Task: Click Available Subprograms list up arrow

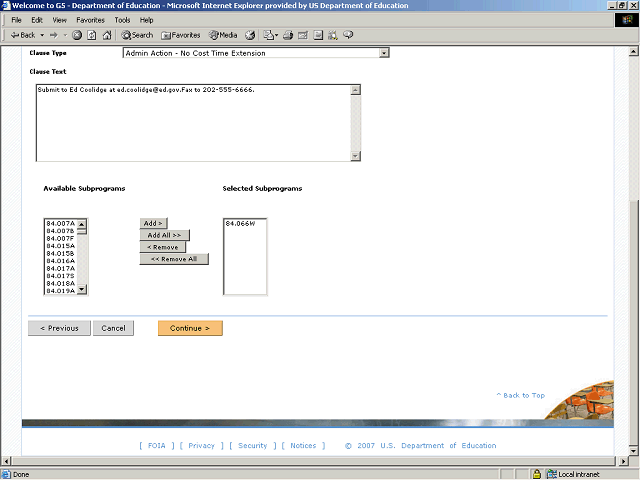Action: tap(82, 224)
